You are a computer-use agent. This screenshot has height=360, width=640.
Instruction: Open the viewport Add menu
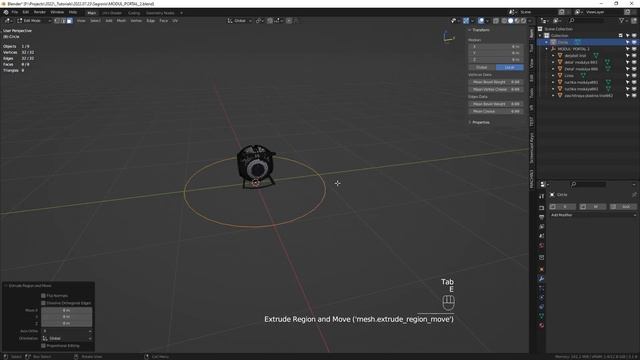coord(109,20)
